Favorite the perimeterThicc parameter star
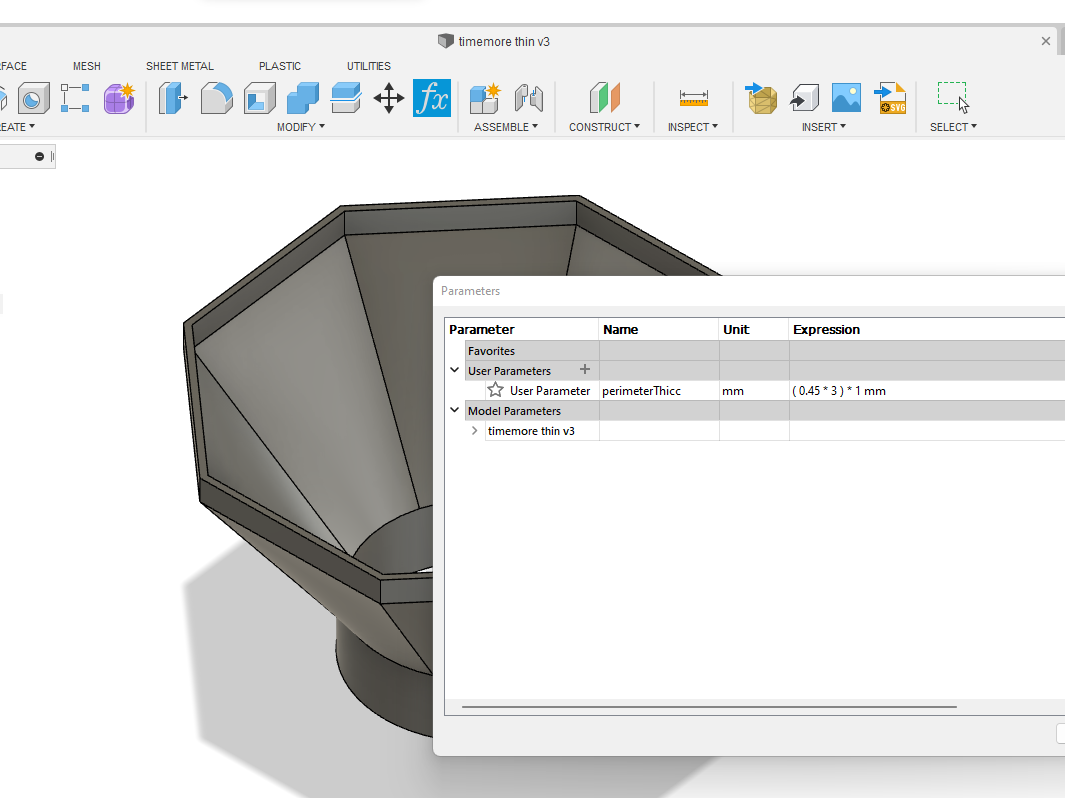The height and width of the screenshot is (798, 1065). 495,391
